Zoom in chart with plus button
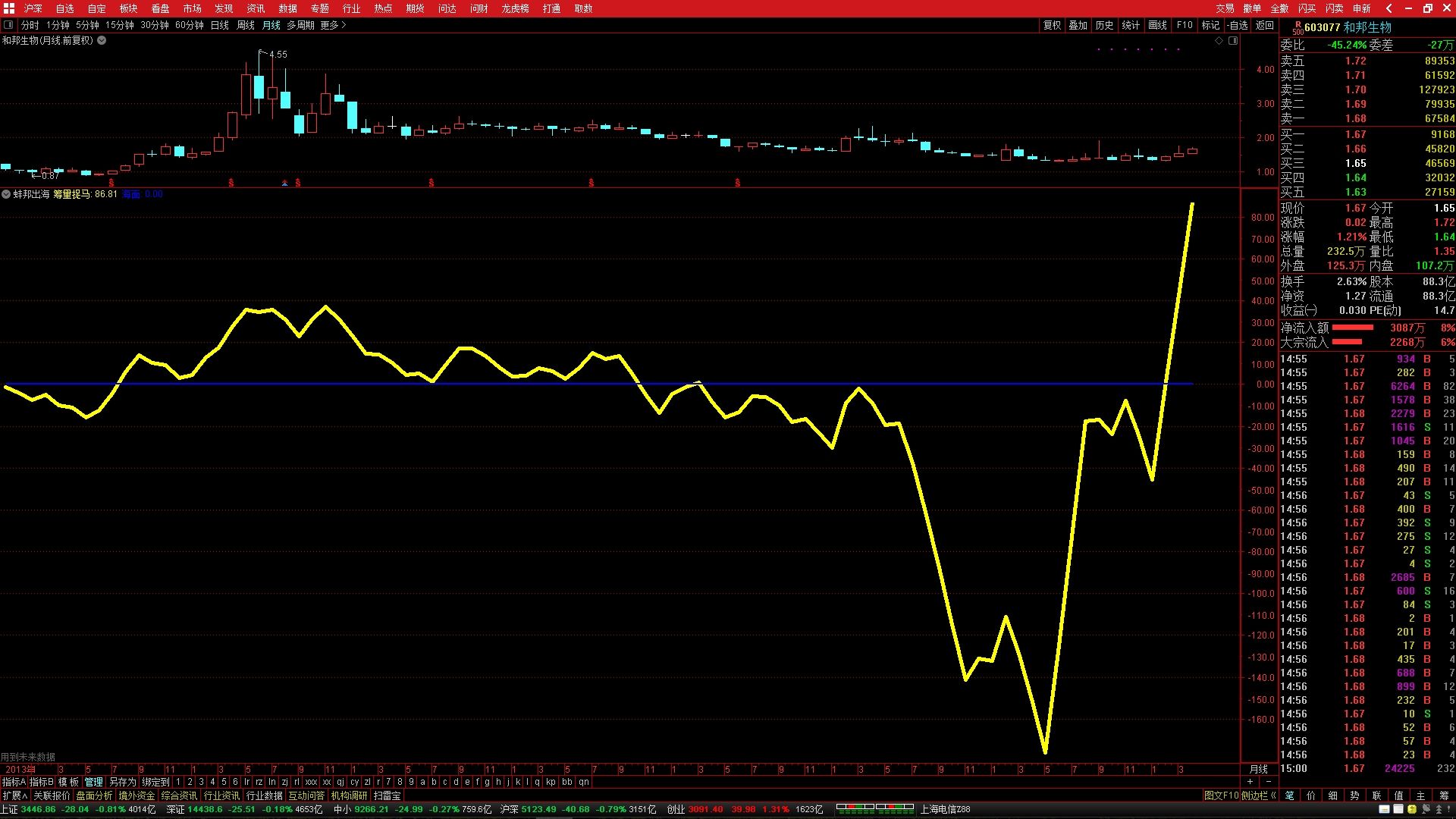The width and height of the screenshot is (1456, 819). click(1250, 781)
